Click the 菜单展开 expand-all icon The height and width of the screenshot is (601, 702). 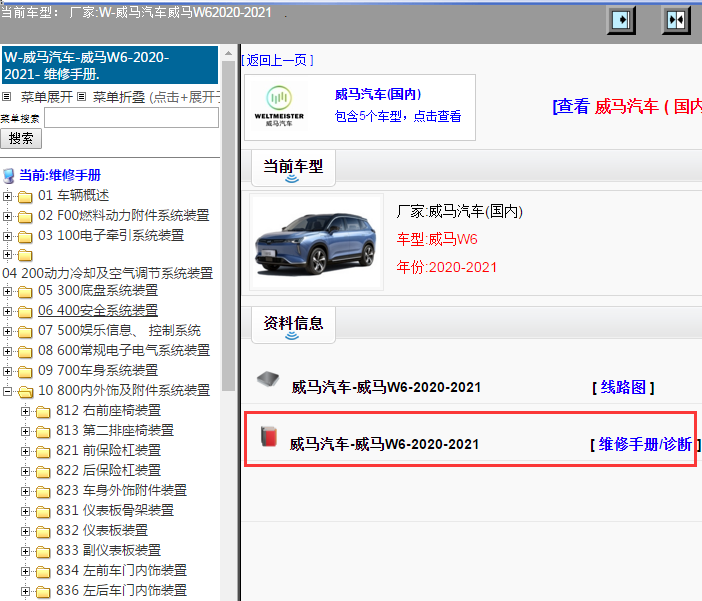[x=7, y=96]
